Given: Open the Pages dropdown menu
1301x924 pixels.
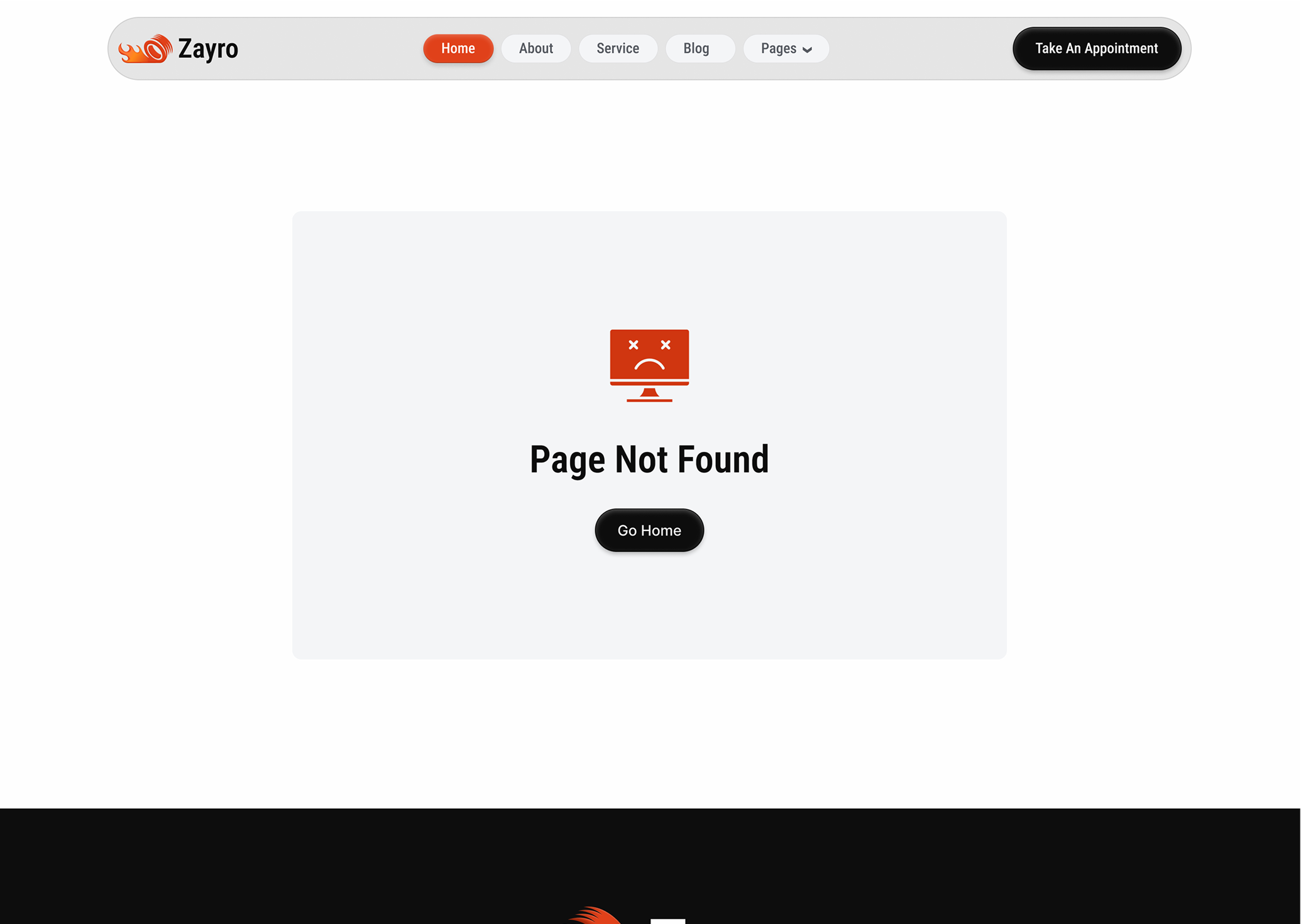Looking at the screenshot, I should pos(786,48).
